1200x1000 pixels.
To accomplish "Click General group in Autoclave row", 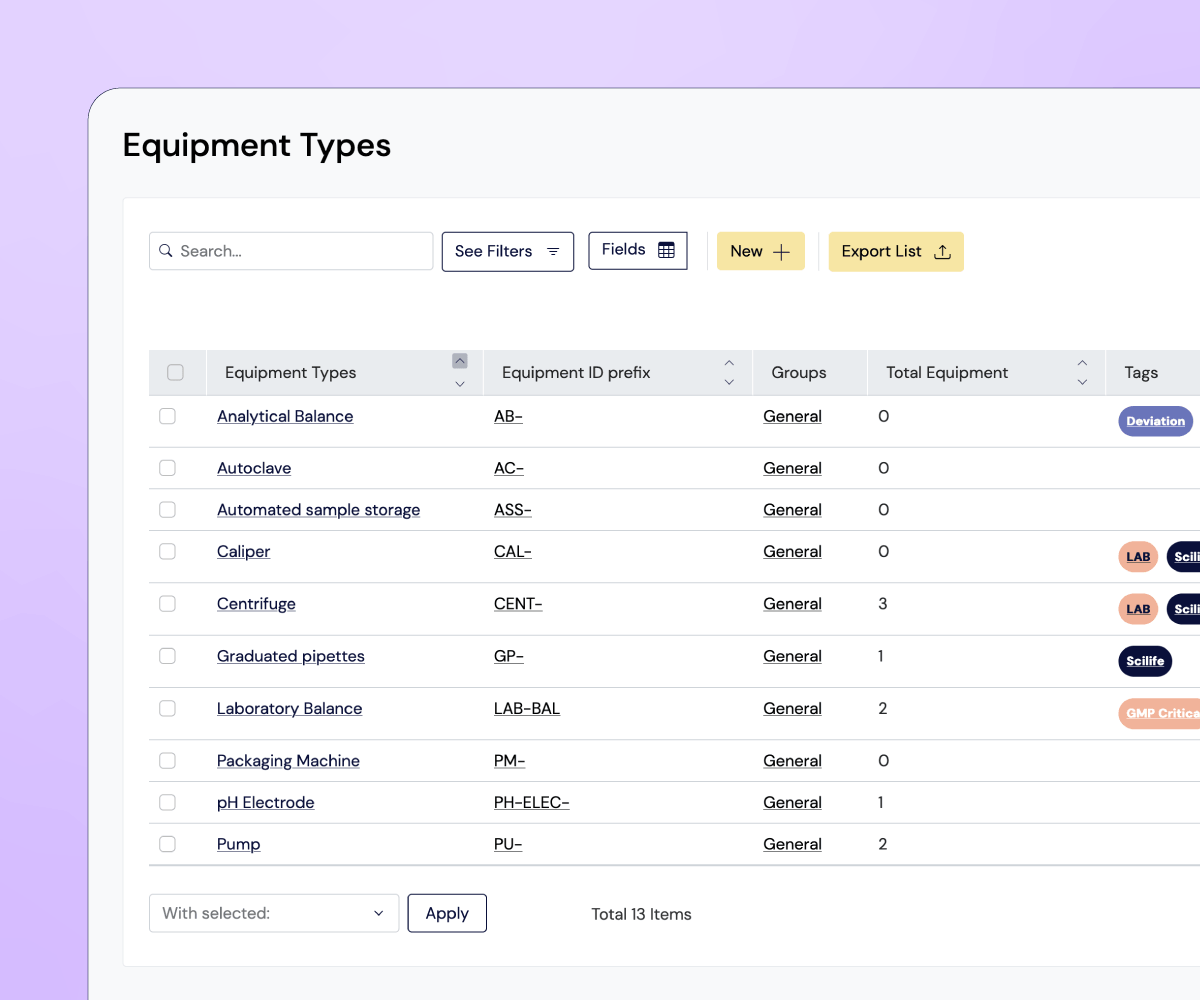I will (x=792, y=468).
